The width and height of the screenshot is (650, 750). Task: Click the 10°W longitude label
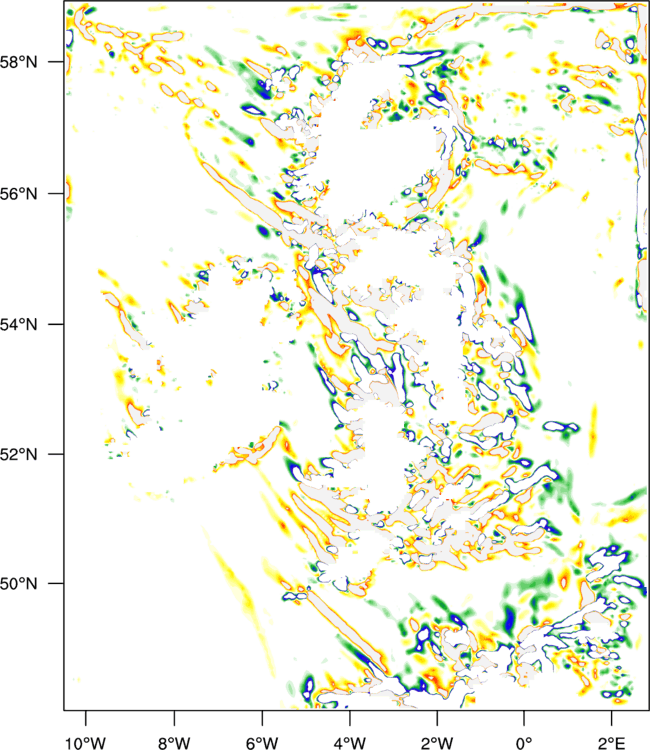tap(86, 743)
